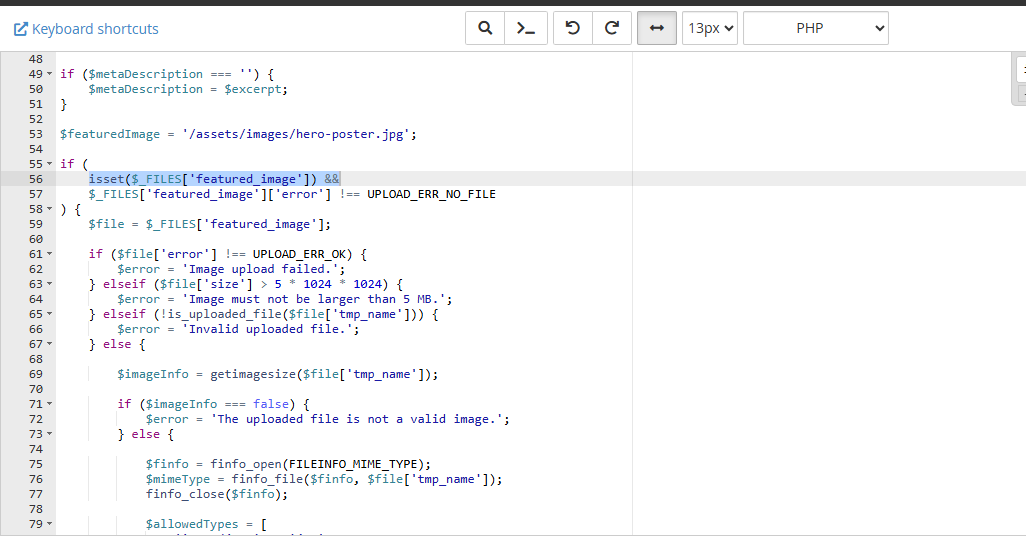Click line number 56 in the gutter
The height and width of the screenshot is (554, 1026).
36,179
